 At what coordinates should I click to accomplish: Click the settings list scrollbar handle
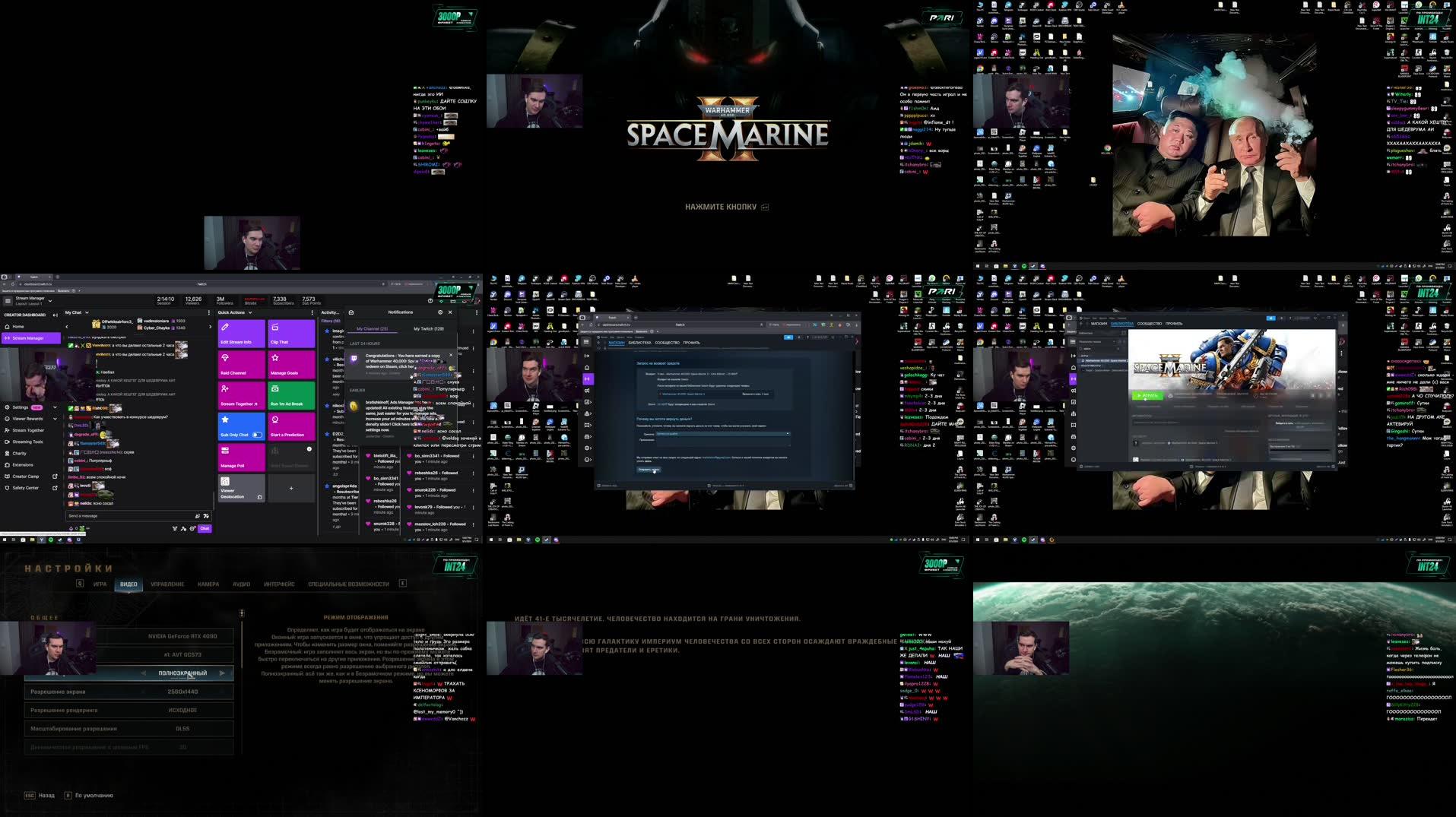242,613
